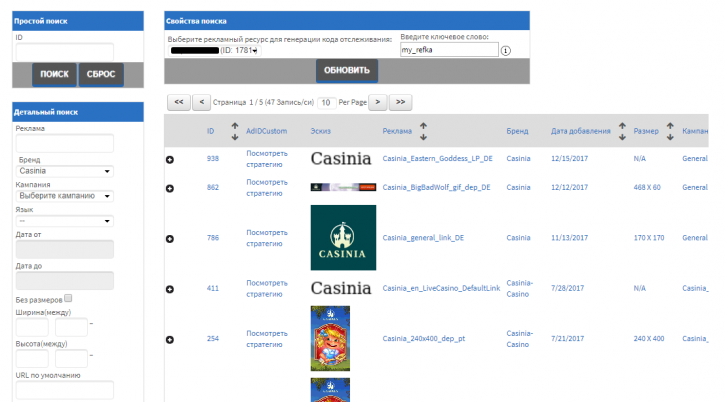Focus the Дата до field
The width and height of the screenshot is (725, 402).
(x=65, y=281)
